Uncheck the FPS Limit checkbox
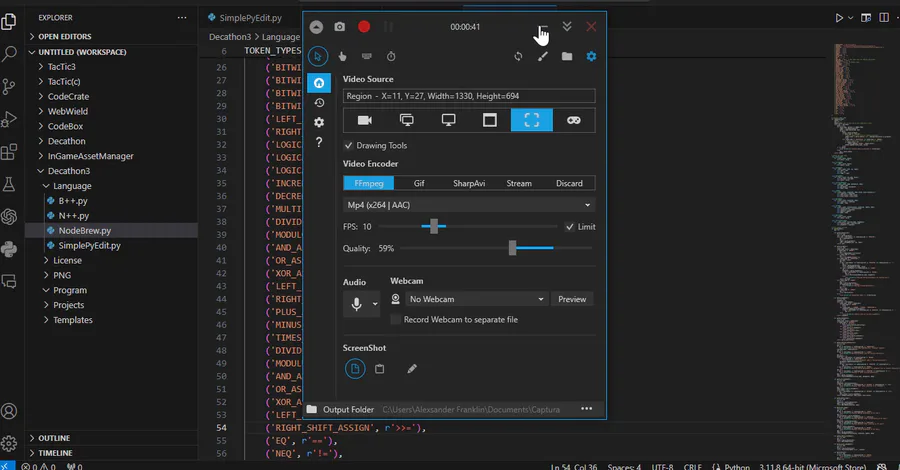Image resolution: width=900 pixels, height=470 pixels. tap(569, 227)
